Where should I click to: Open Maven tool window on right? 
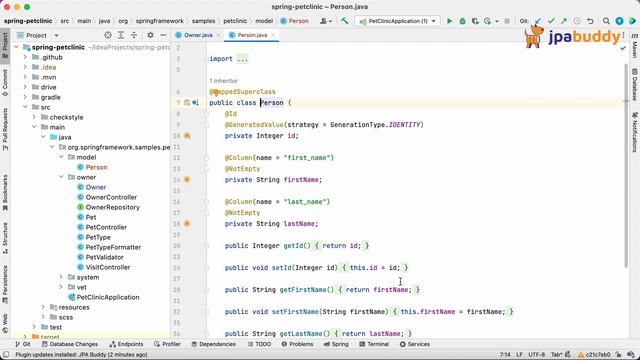coord(635,46)
